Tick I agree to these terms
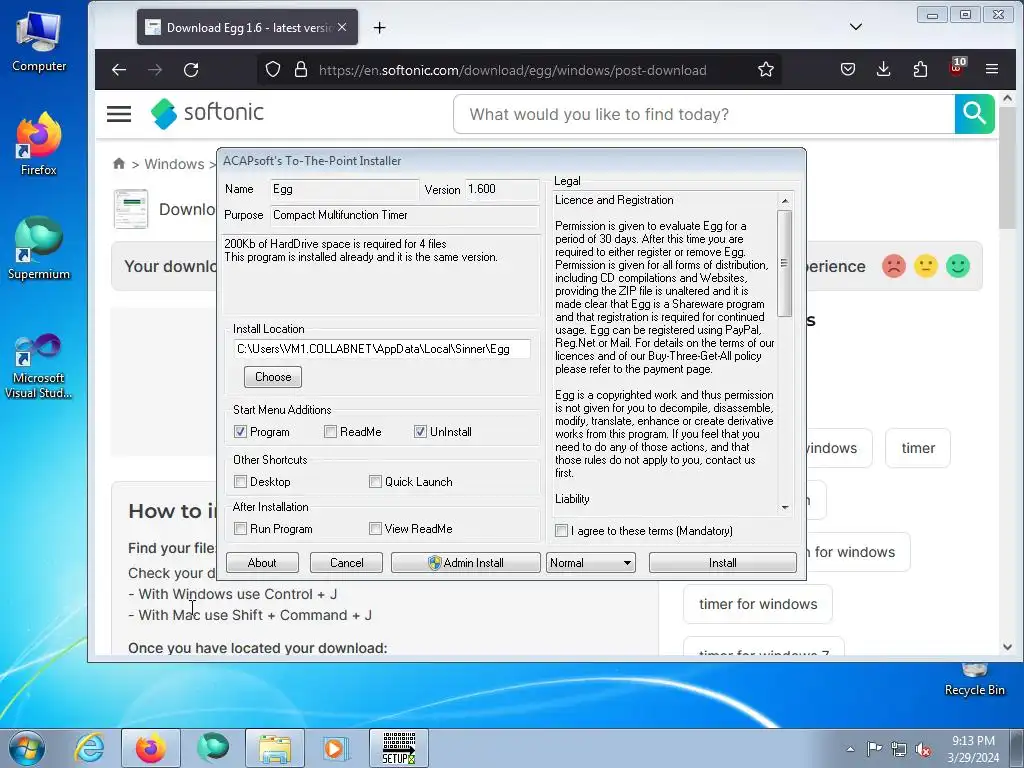Image resolution: width=1024 pixels, height=768 pixels. [561, 530]
